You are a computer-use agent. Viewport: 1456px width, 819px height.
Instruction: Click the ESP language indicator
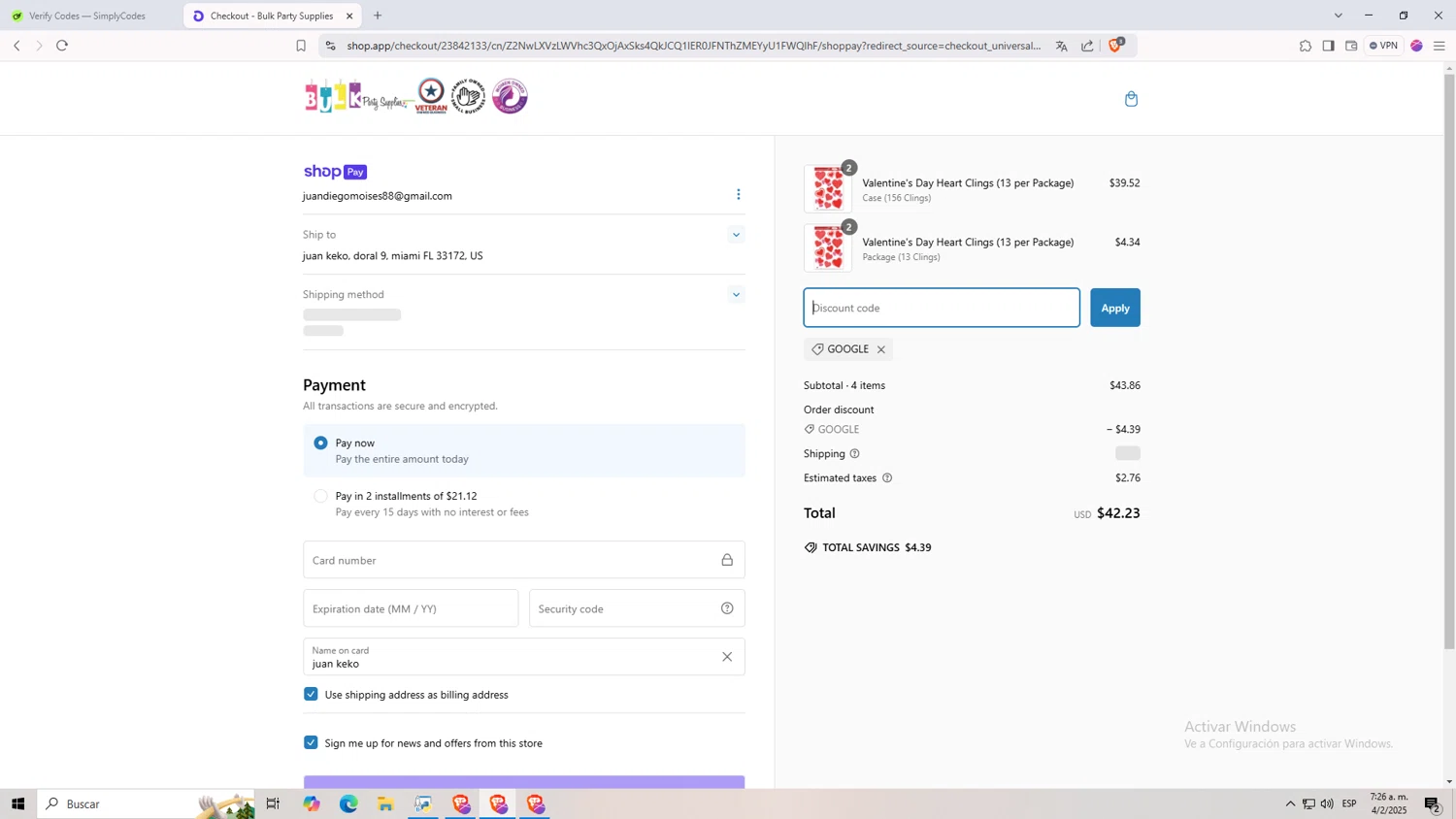(x=1349, y=803)
